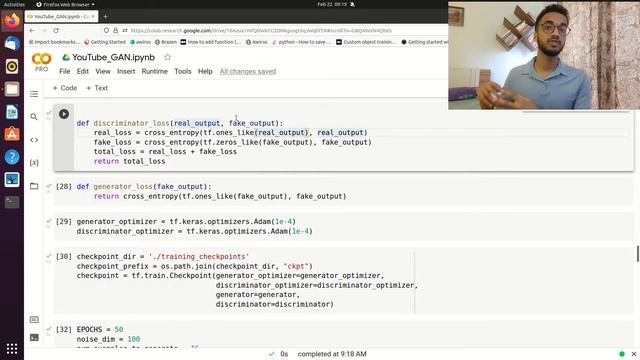Open the clock and calendar in top bar
The width and height of the screenshot is (640, 360).
(332, 4)
